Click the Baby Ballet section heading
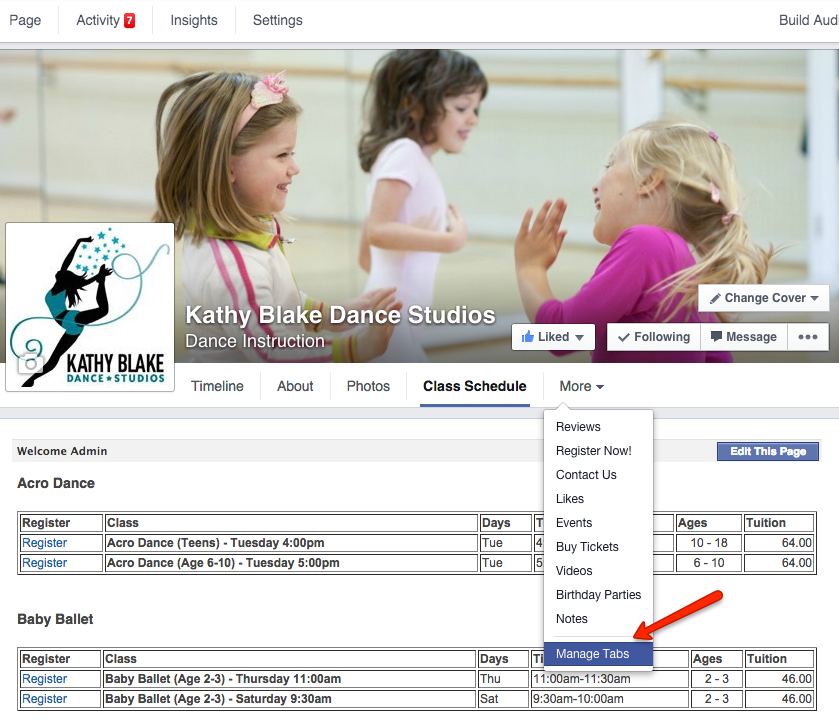 [55, 619]
